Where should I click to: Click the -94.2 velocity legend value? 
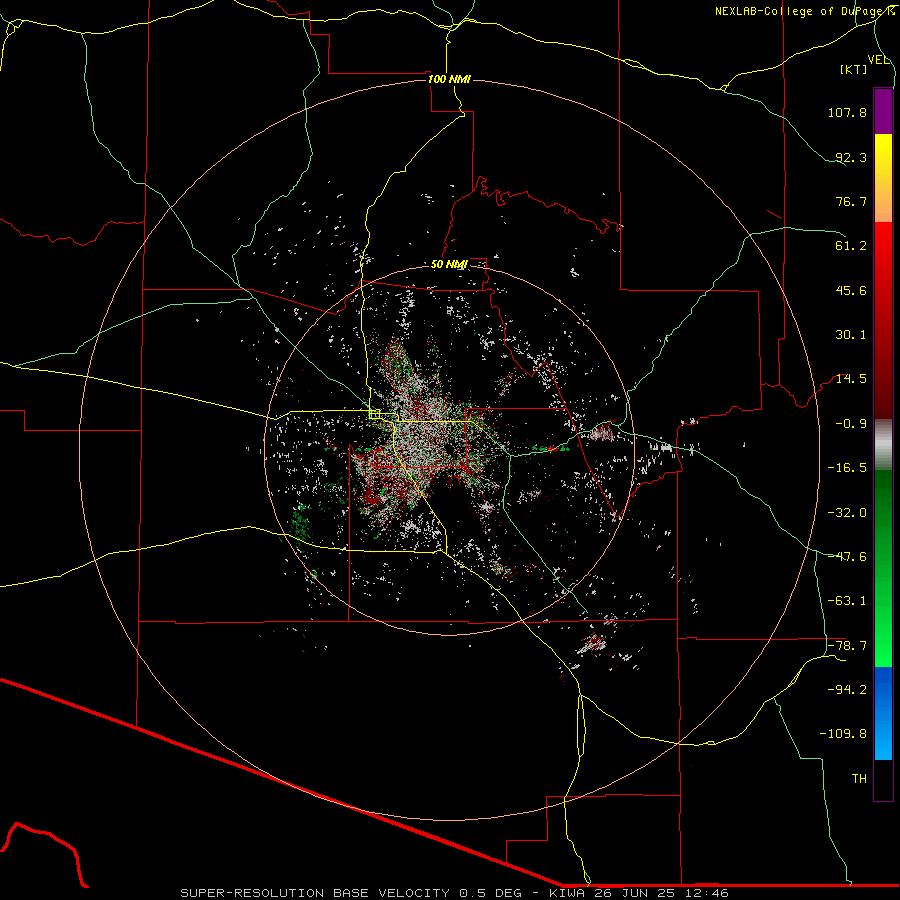[847, 689]
